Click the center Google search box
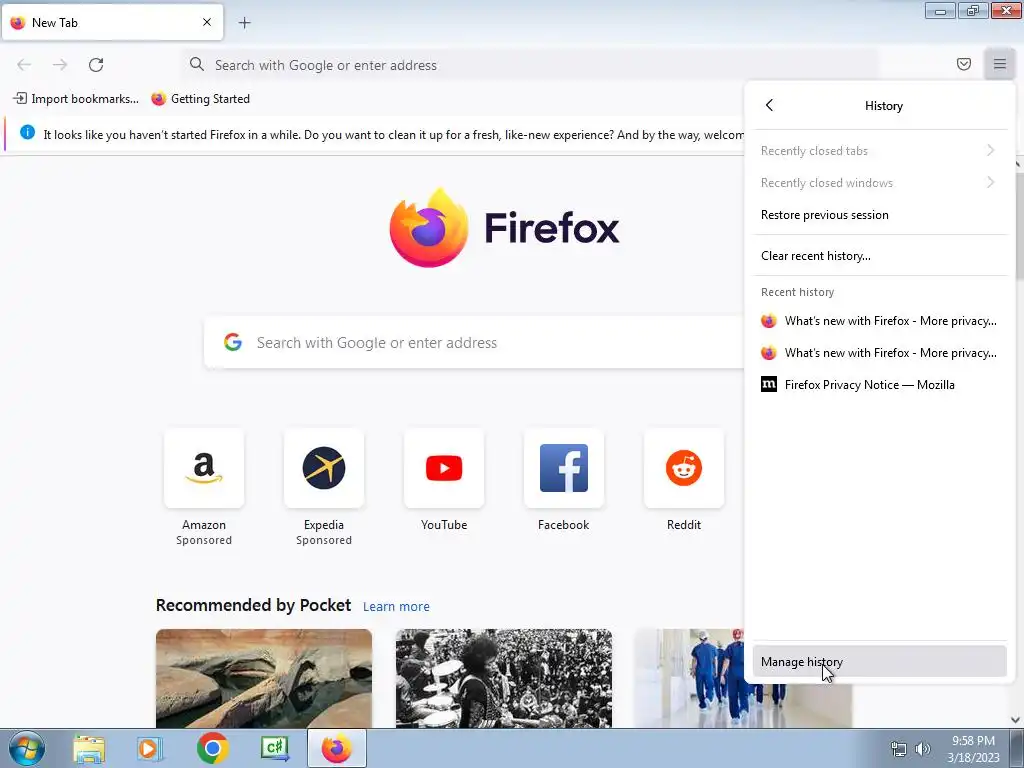The width and height of the screenshot is (1024, 768). pos(473,342)
